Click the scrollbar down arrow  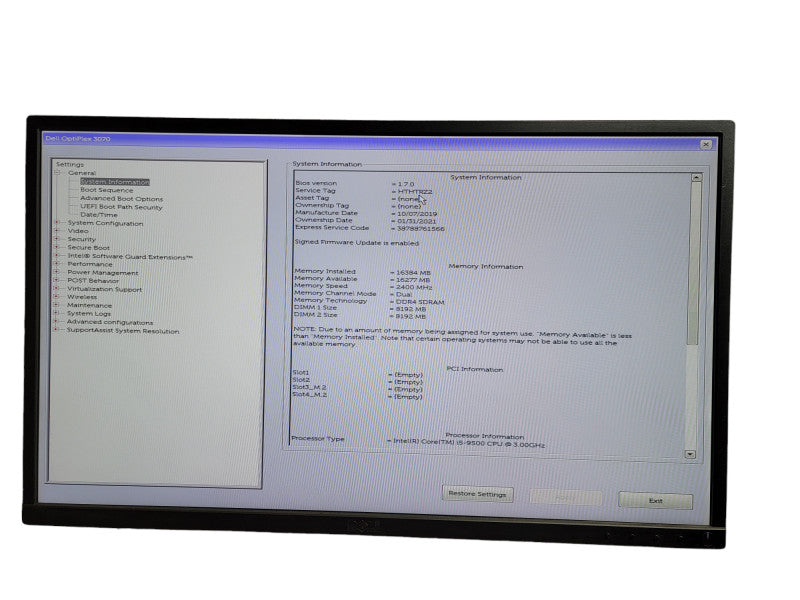(690, 454)
